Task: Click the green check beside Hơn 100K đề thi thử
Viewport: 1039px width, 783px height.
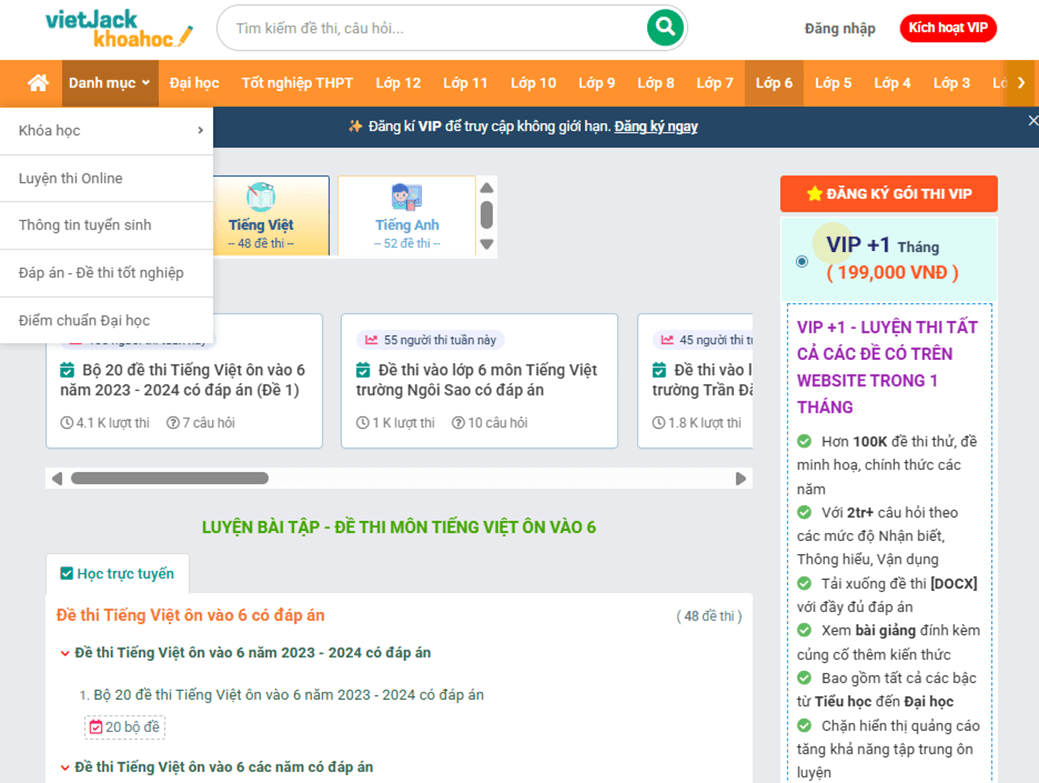Action: [803, 441]
